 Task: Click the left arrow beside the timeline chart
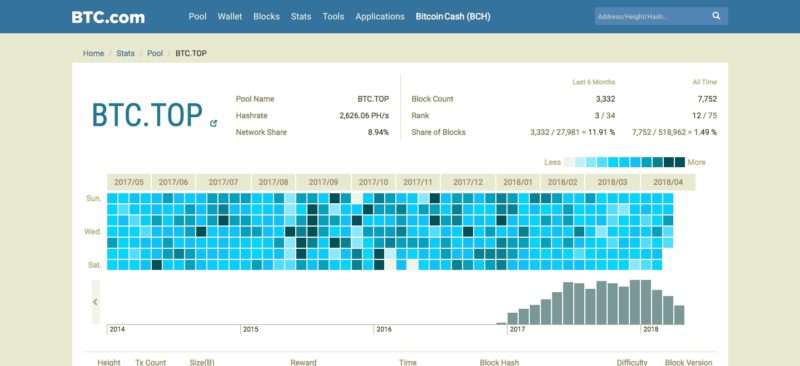pos(95,302)
